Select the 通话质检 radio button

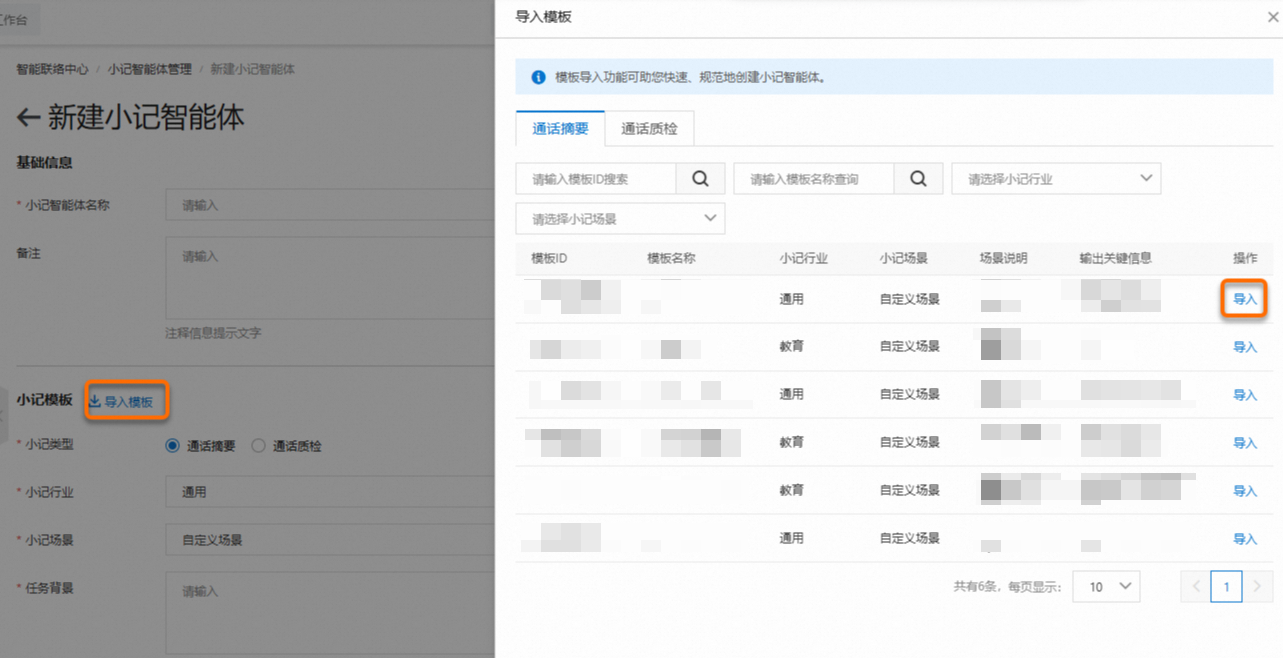[258, 446]
